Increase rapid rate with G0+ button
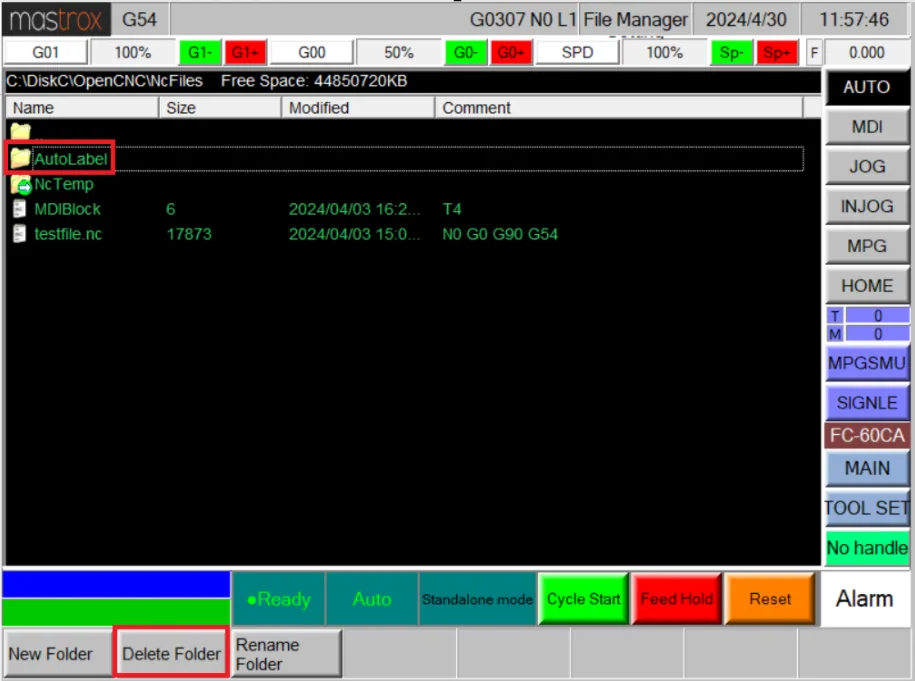This screenshot has height=681, width=915. click(x=511, y=53)
